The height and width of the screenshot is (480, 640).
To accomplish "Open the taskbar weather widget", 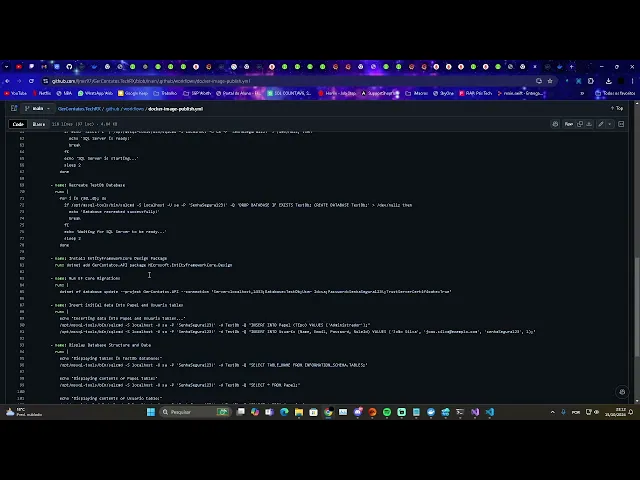I will click(x=24, y=412).
